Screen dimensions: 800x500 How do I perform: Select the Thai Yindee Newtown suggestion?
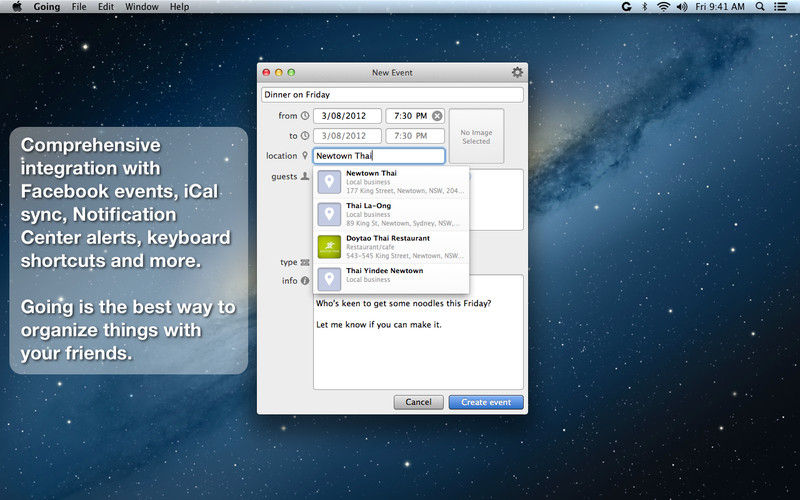point(391,279)
